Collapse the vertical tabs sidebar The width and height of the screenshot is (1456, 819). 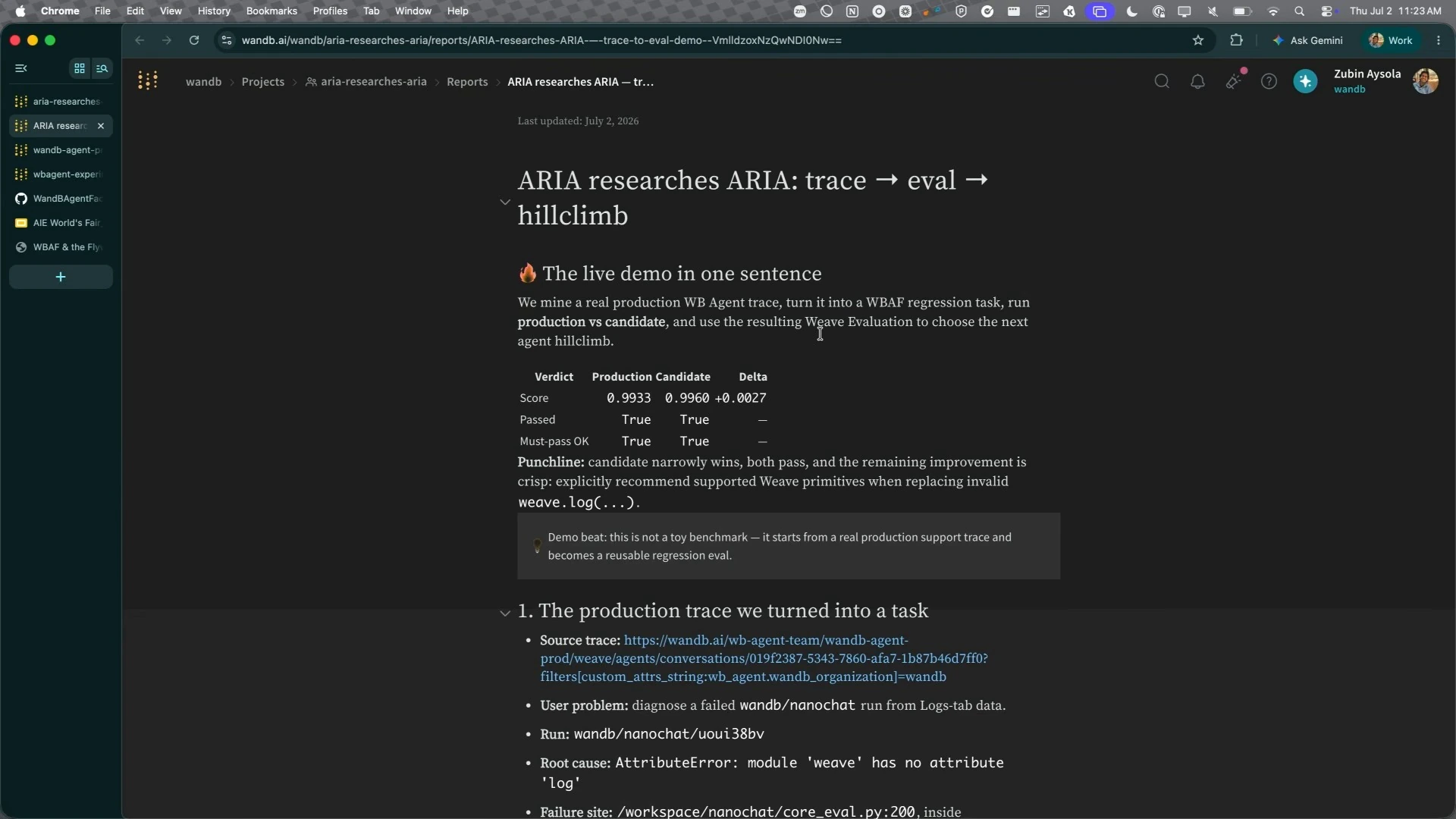[21, 68]
